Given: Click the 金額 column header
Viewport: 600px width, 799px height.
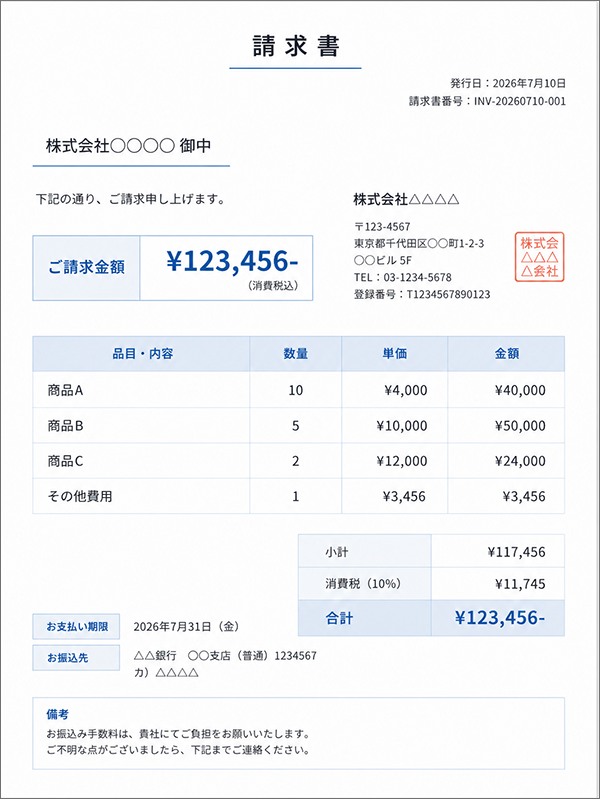Looking at the screenshot, I should point(507,354).
